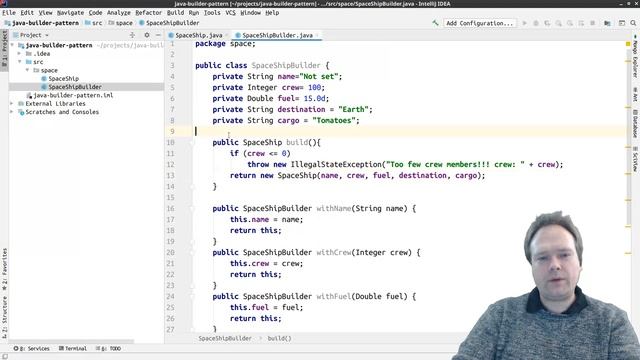Open the VCS menu
The height and width of the screenshot is (360, 640).
coord(230,13)
